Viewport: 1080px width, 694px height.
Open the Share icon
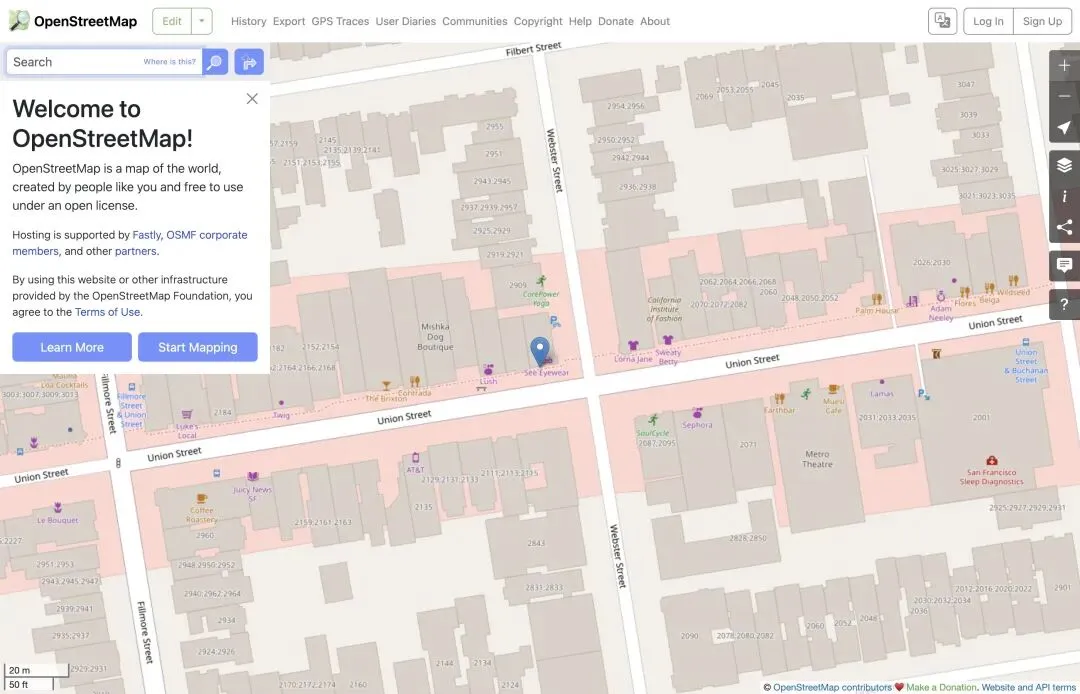coord(1064,227)
